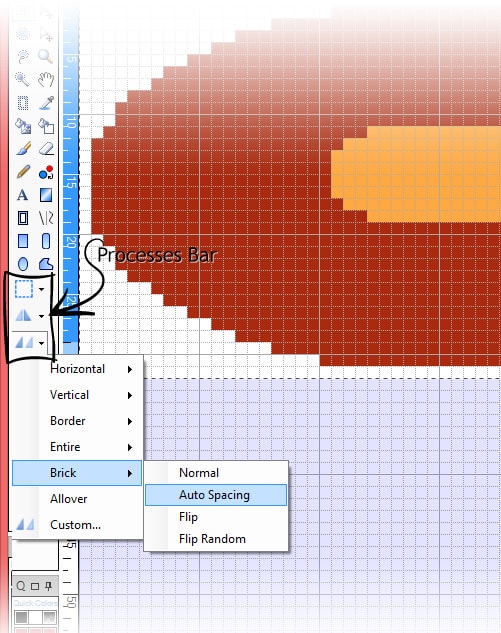Pick the Eyedropper color tool
Image resolution: width=501 pixels, height=633 pixels.
tap(46, 103)
